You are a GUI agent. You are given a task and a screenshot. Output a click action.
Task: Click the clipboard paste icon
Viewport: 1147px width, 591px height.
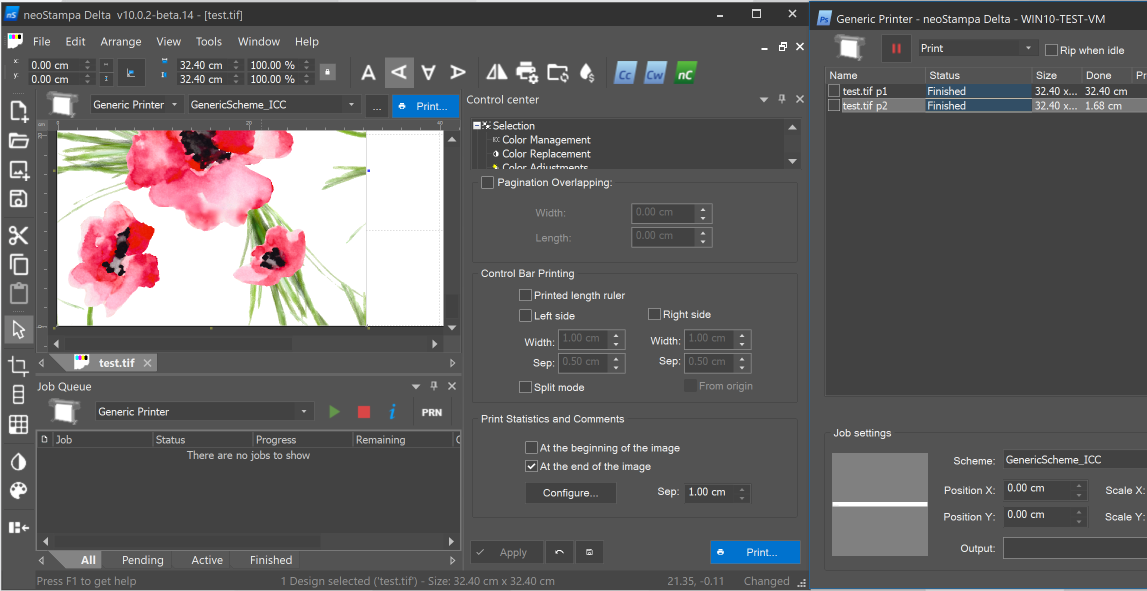pos(18,293)
